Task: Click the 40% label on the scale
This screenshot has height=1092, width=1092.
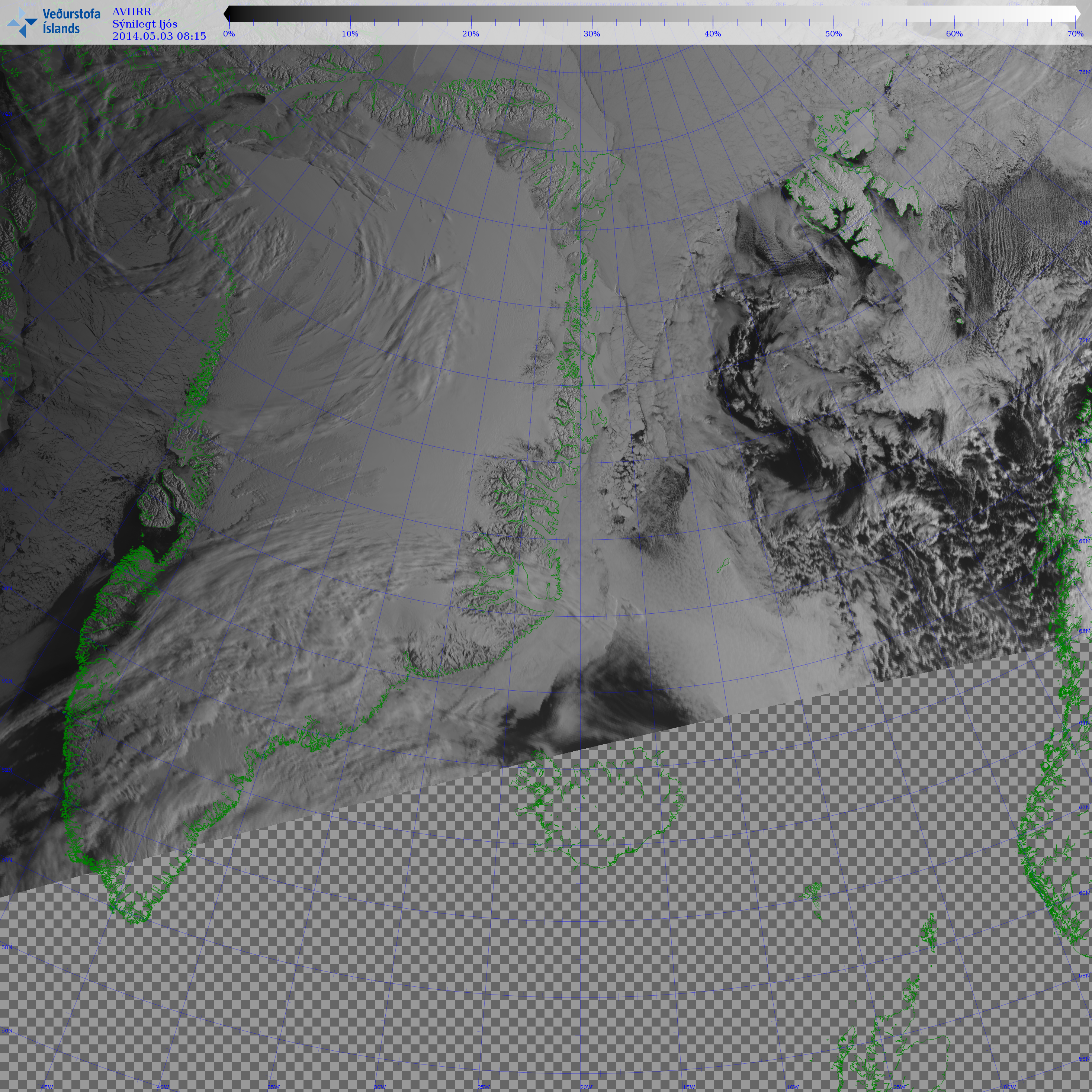Action: 713,34
